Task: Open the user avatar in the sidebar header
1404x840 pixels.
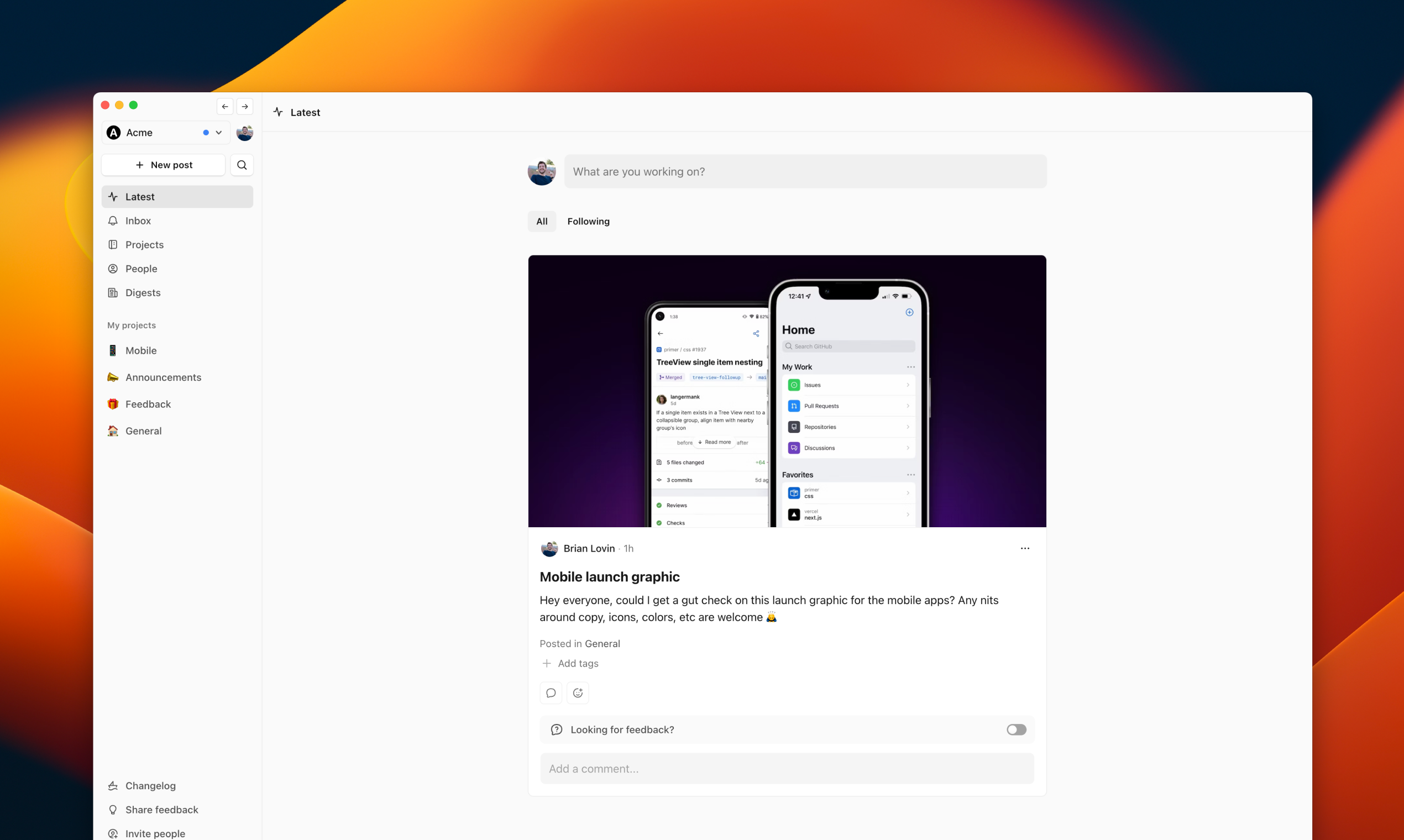Action: click(244, 133)
